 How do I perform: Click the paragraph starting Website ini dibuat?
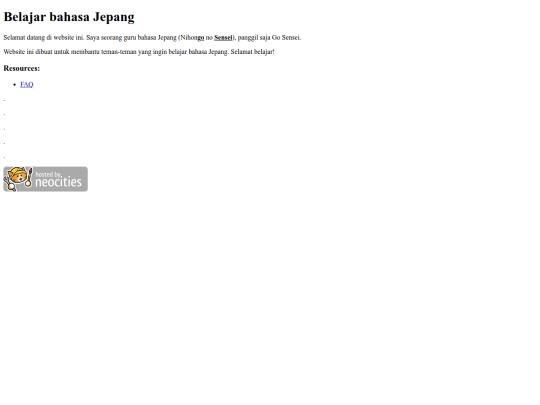(139, 52)
